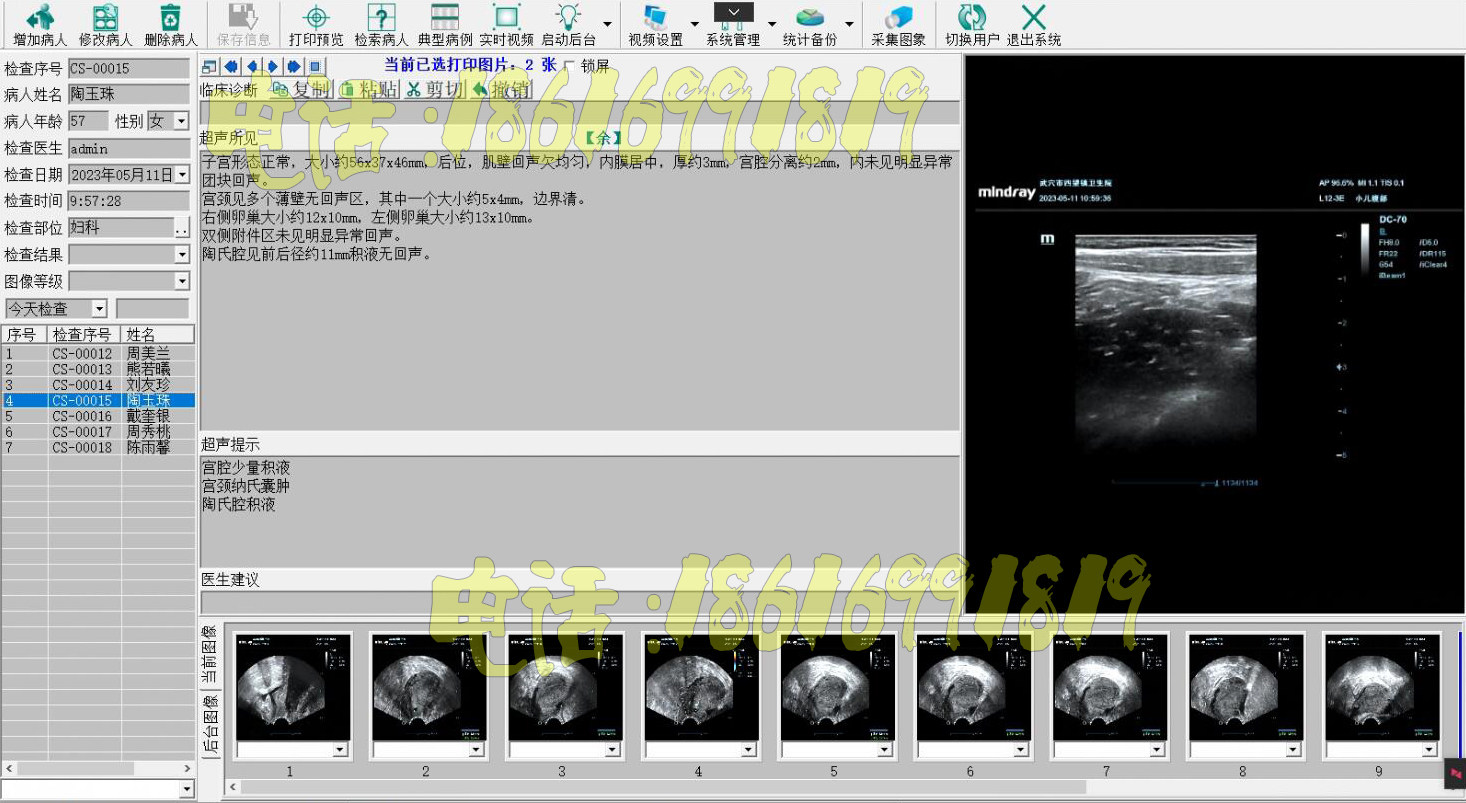Click the 检查部位 browse button
This screenshot has width=1466, height=803.
coord(182,228)
